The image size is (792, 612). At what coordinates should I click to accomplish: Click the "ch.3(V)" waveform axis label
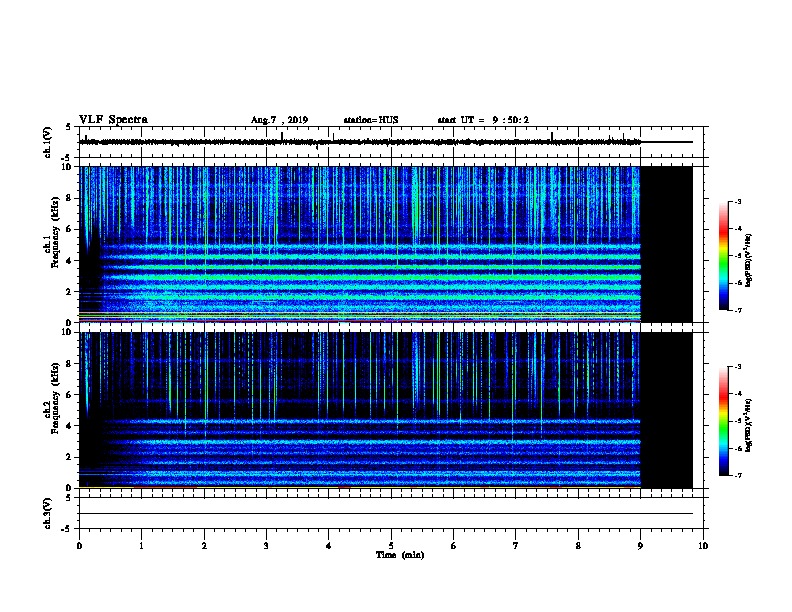tap(47, 513)
